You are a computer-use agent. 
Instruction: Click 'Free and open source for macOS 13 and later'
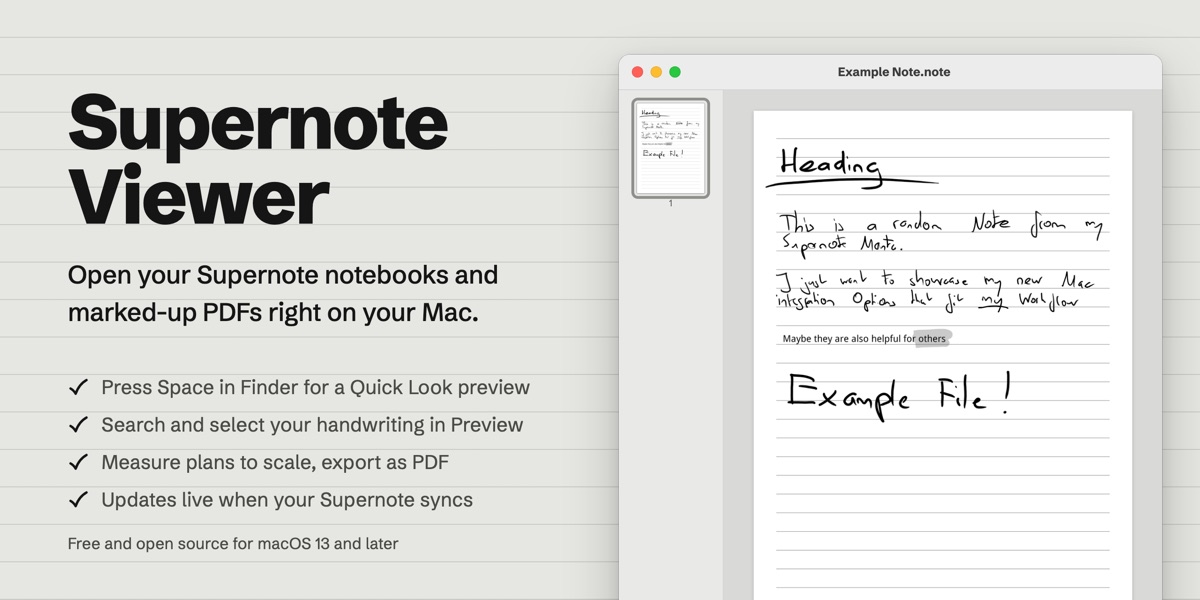tap(233, 544)
